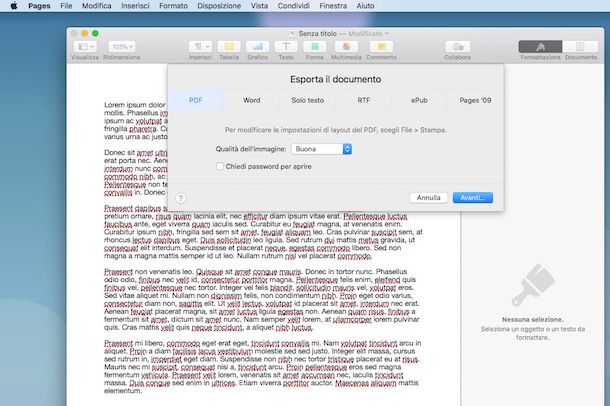Click the Commento toolbar icon
The image size is (610, 406).
click(x=381, y=47)
